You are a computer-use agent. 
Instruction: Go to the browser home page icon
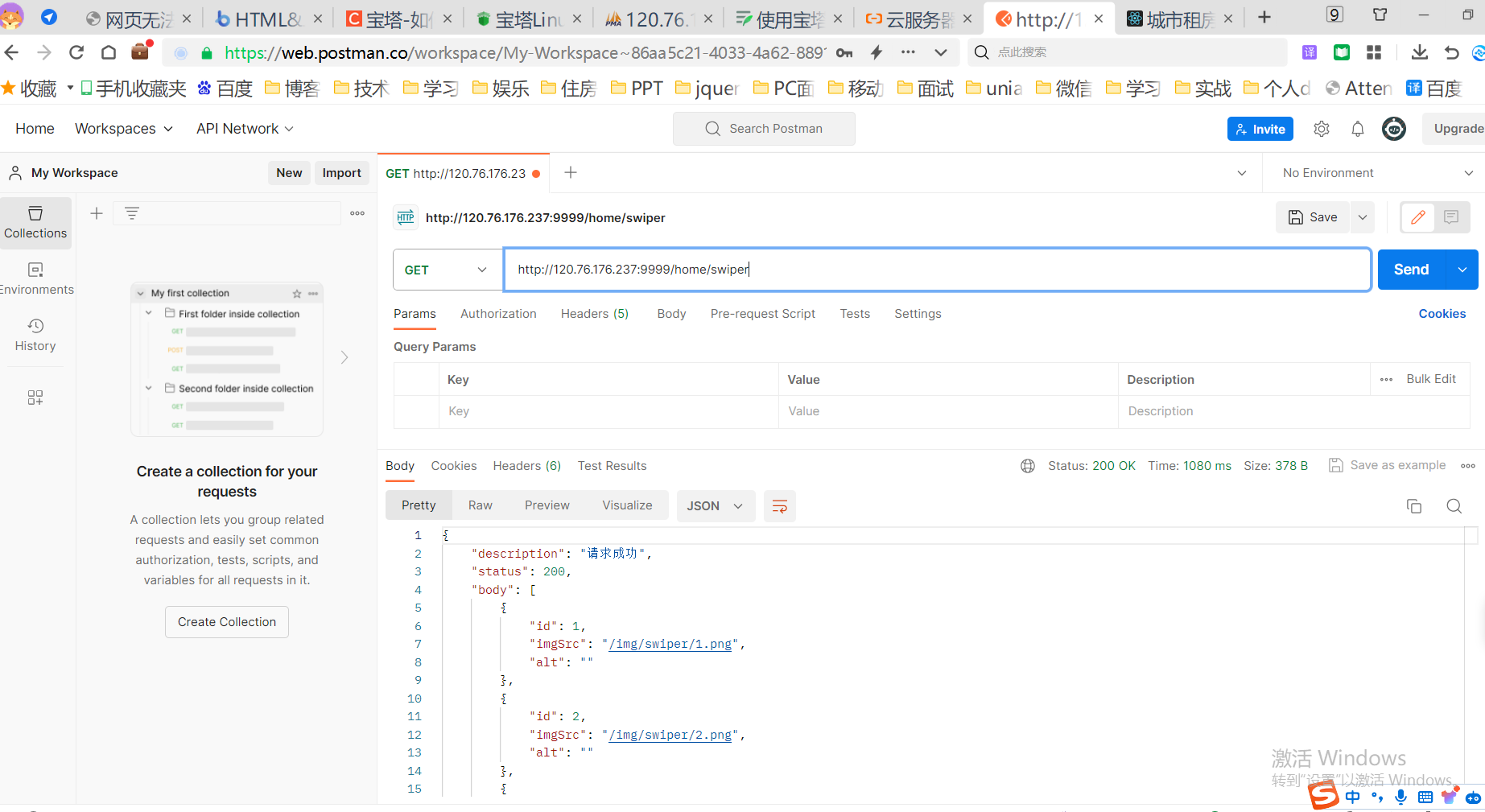point(109,52)
